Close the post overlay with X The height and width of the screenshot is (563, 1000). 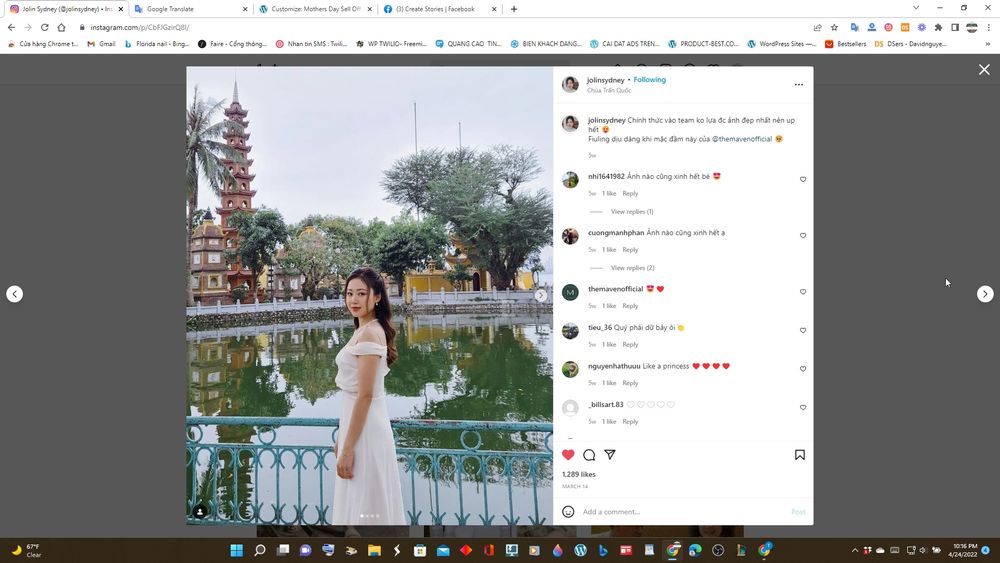[984, 69]
